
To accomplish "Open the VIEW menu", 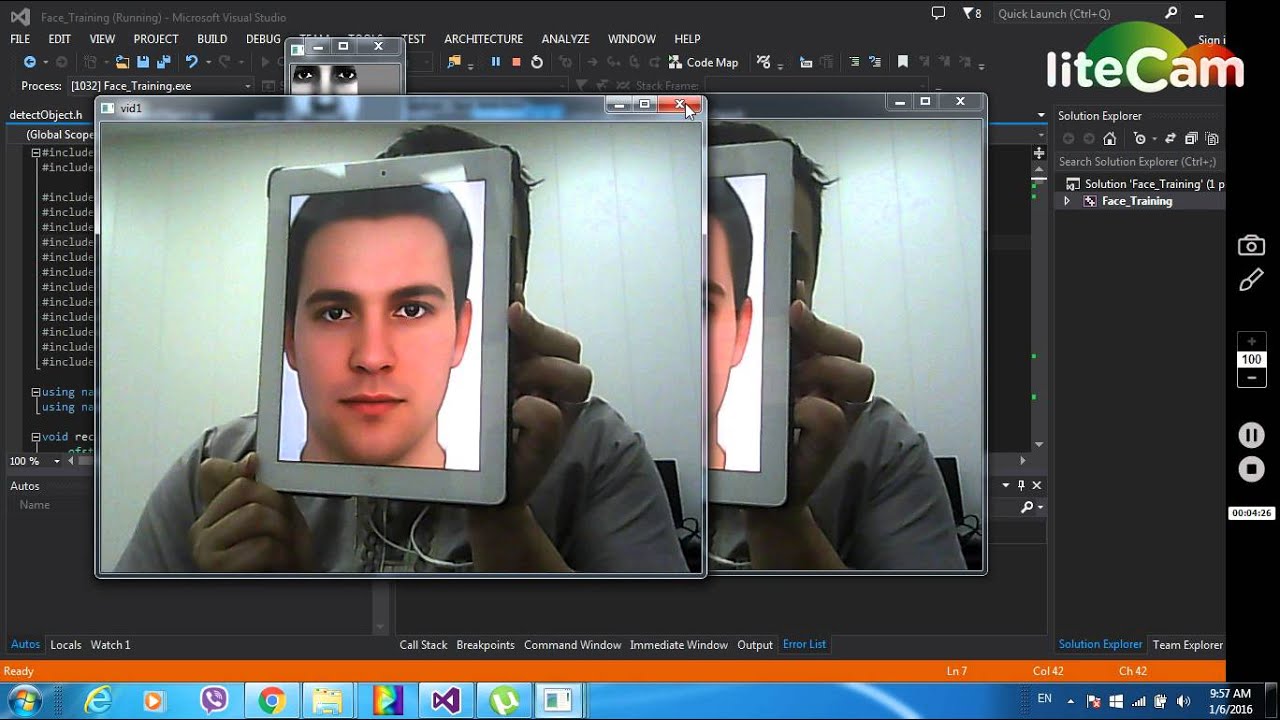I will pos(102,39).
